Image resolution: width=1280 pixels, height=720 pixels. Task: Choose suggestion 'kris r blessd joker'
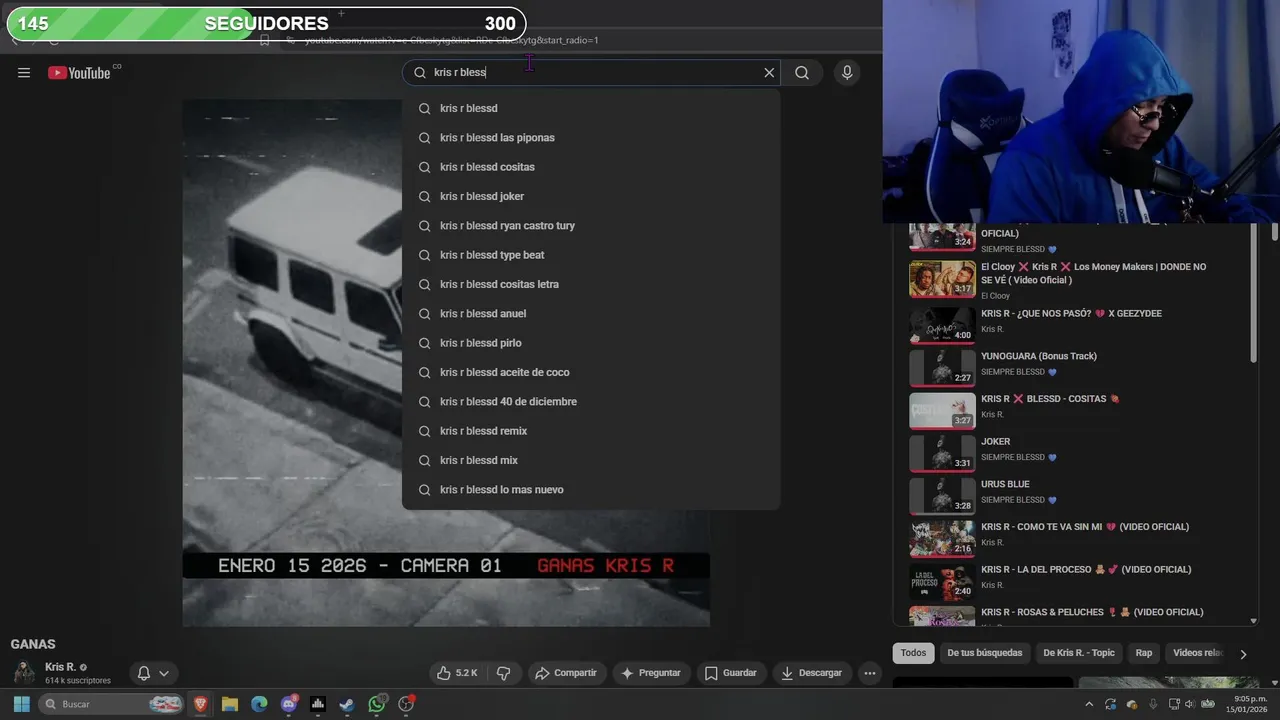[591, 196]
